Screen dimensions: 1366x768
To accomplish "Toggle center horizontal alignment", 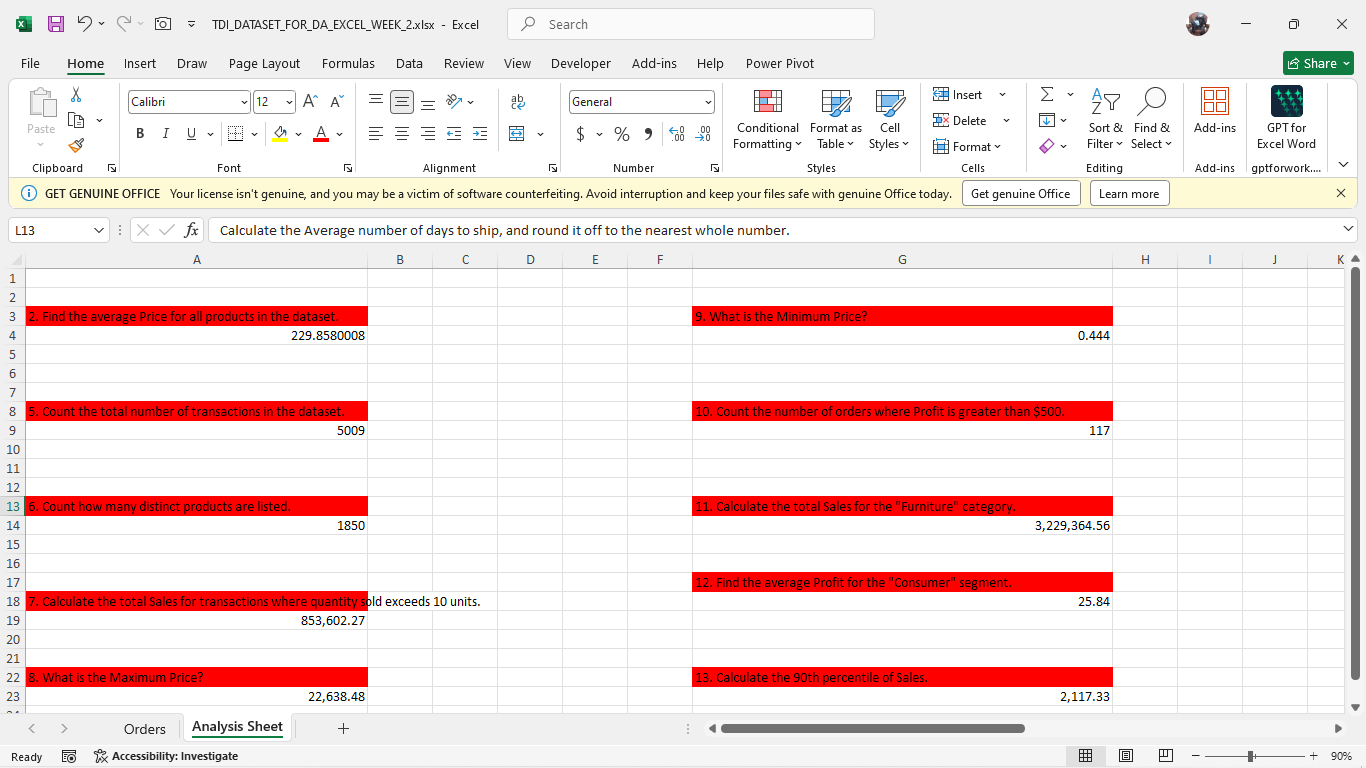I will 400,134.
